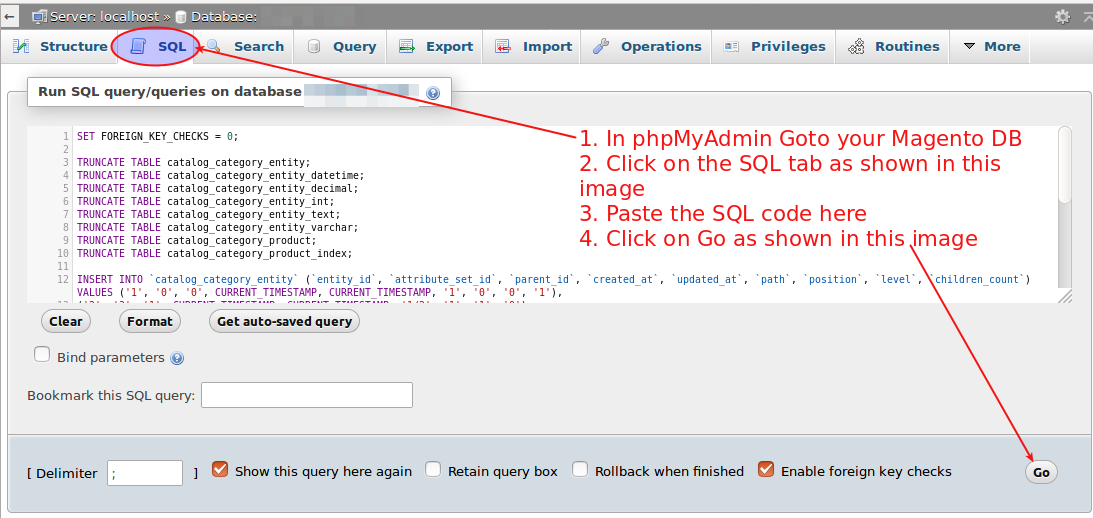Screen dimensions: 1093x518
Task: Click the Privileges tab icon
Action: [x=731, y=47]
